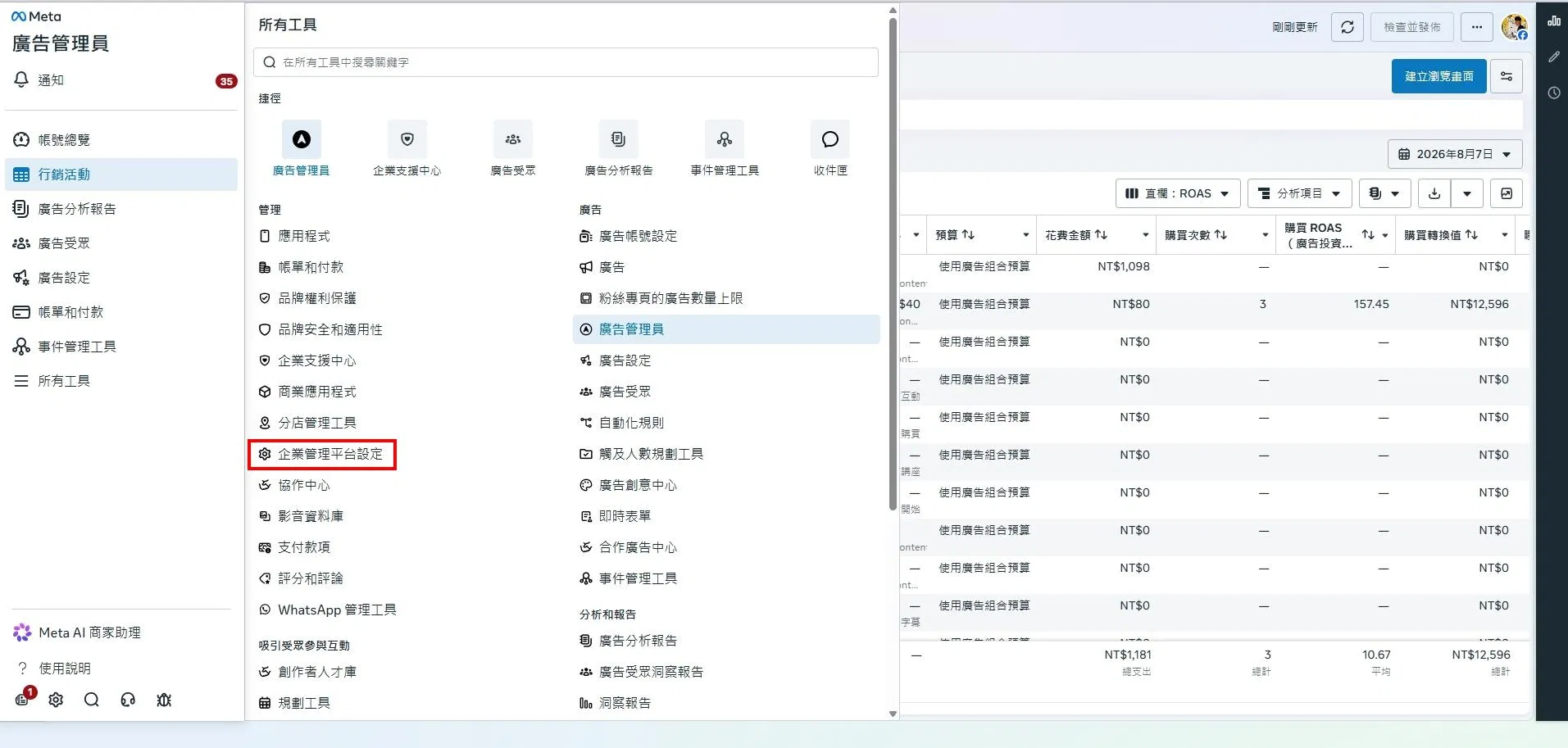Open 廣告設定 in the left sidebar

tap(121, 278)
